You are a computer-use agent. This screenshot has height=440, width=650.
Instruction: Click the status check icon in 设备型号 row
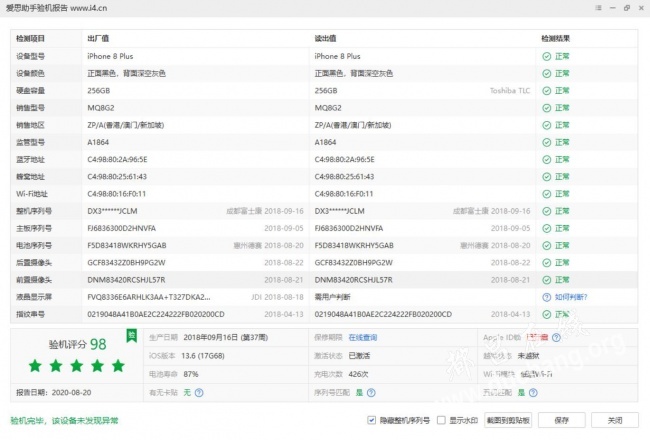click(x=547, y=56)
